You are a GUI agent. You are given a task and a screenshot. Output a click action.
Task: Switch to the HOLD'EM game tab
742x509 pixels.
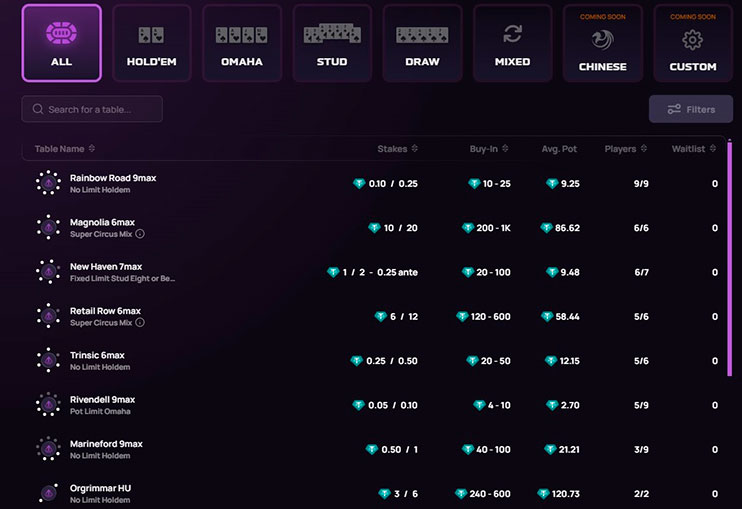[151, 43]
